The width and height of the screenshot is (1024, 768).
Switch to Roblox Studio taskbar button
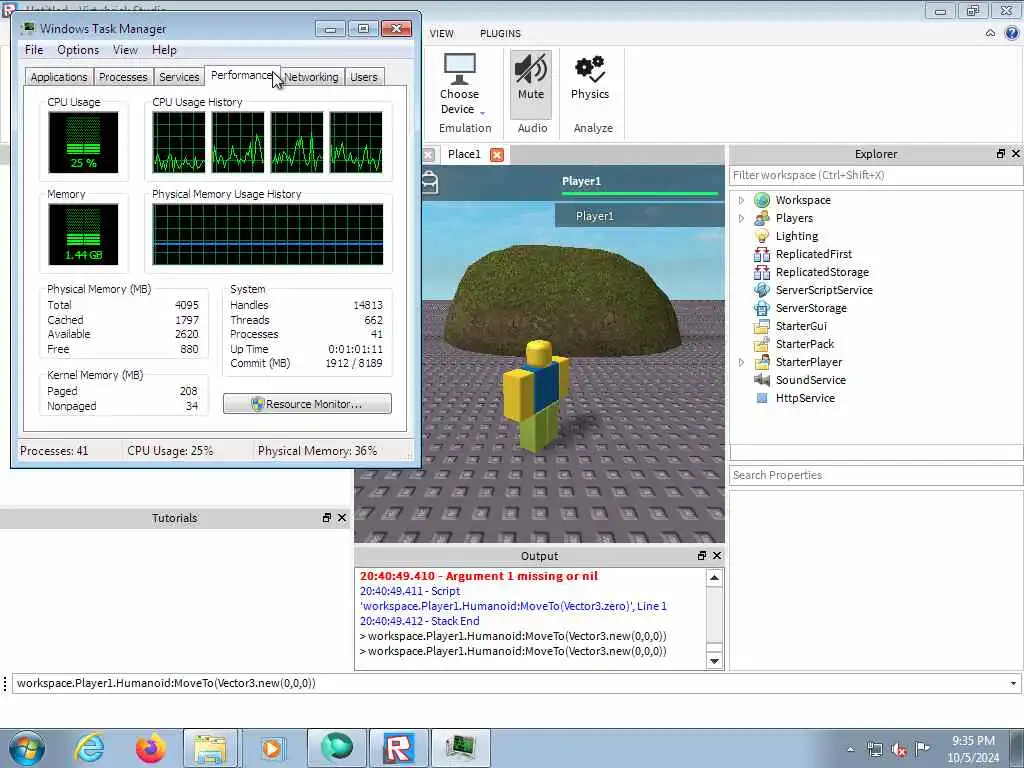click(398, 748)
